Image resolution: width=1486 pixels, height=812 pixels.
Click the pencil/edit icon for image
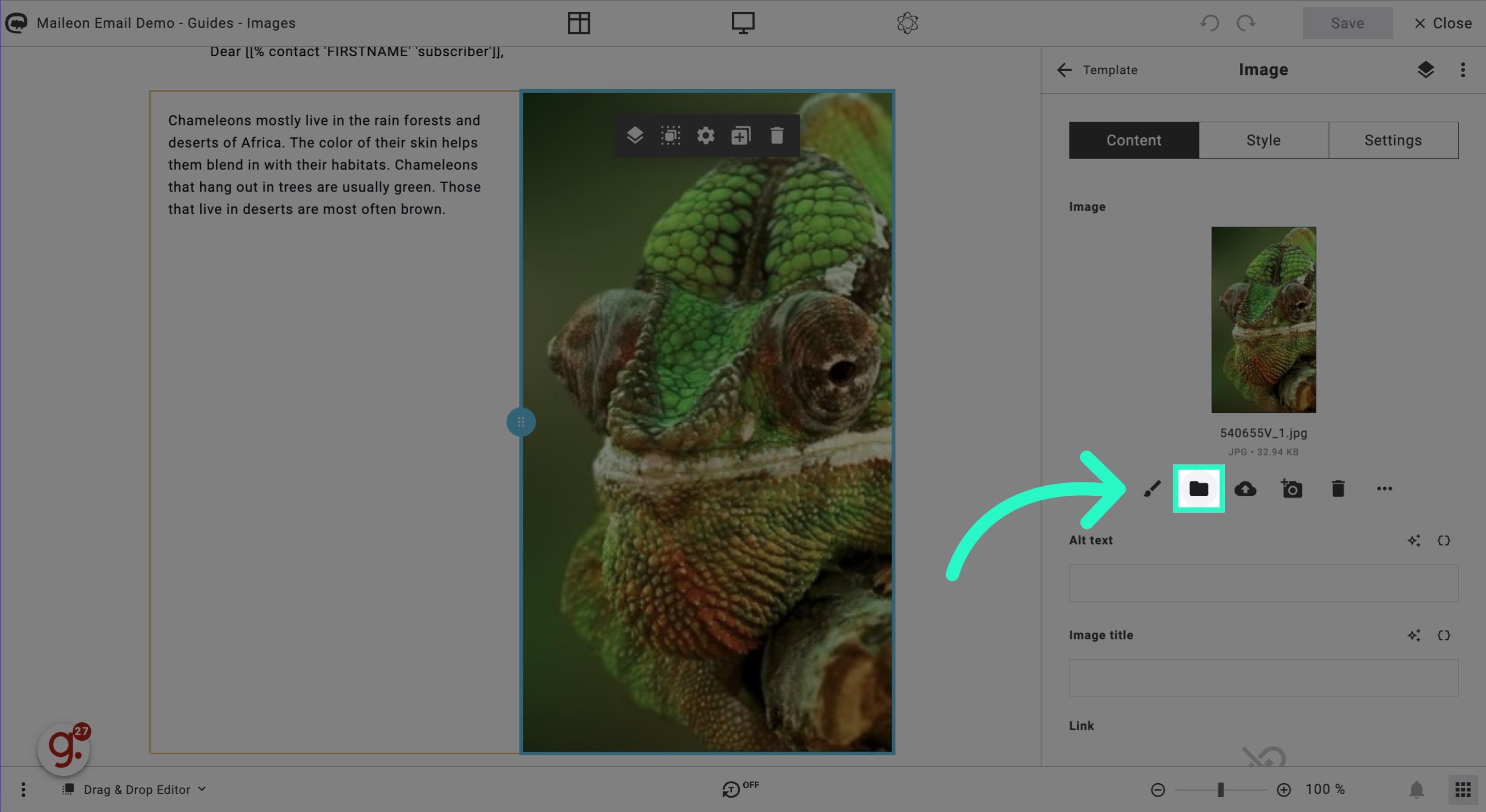click(x=1152, y=489)
